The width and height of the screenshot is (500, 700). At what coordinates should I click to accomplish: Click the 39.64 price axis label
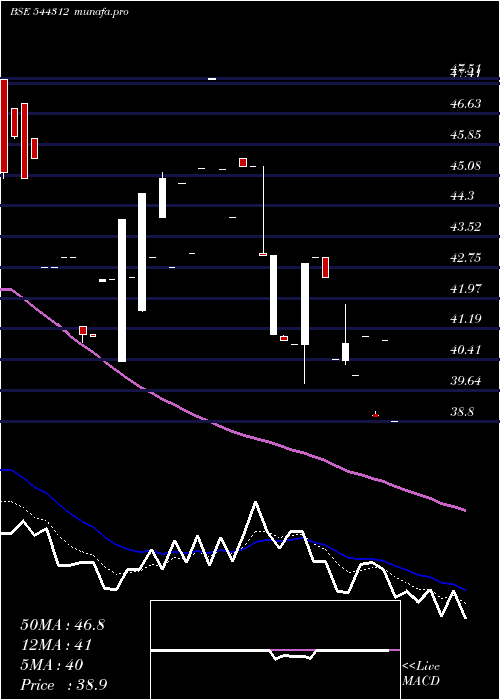pos(466,381)
